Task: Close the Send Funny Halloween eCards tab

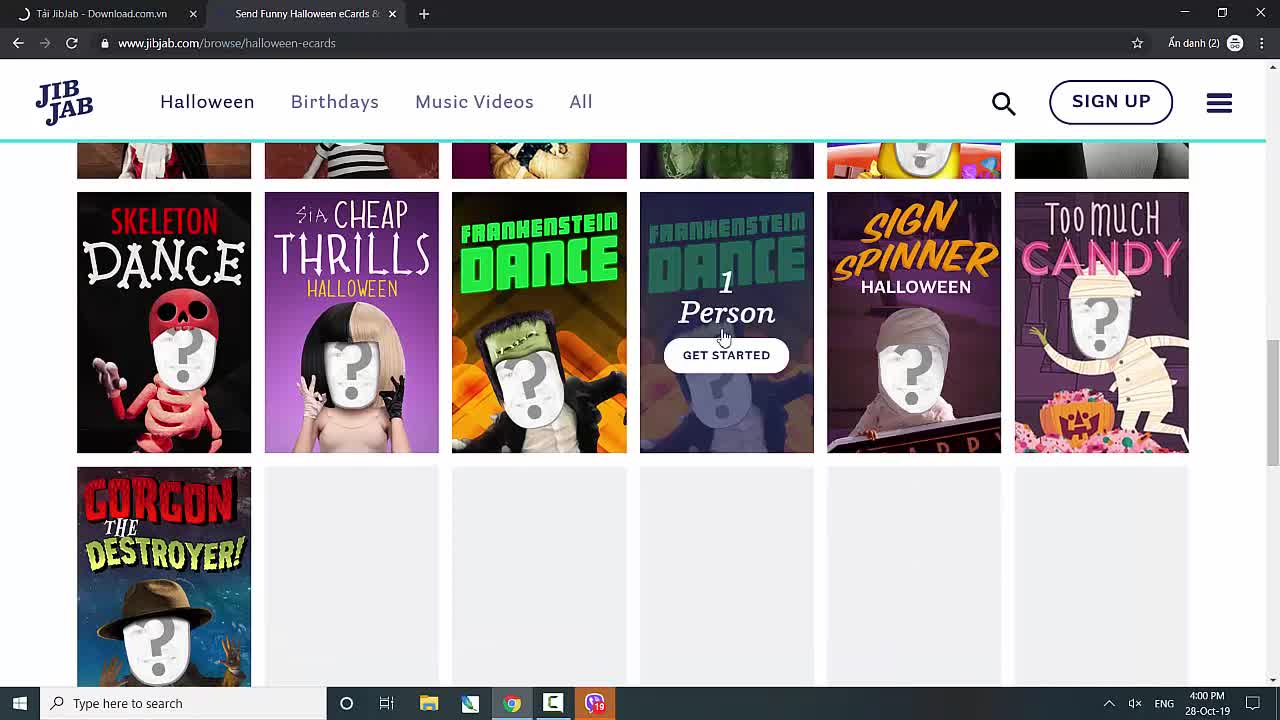Action: [x=392, y=14]
